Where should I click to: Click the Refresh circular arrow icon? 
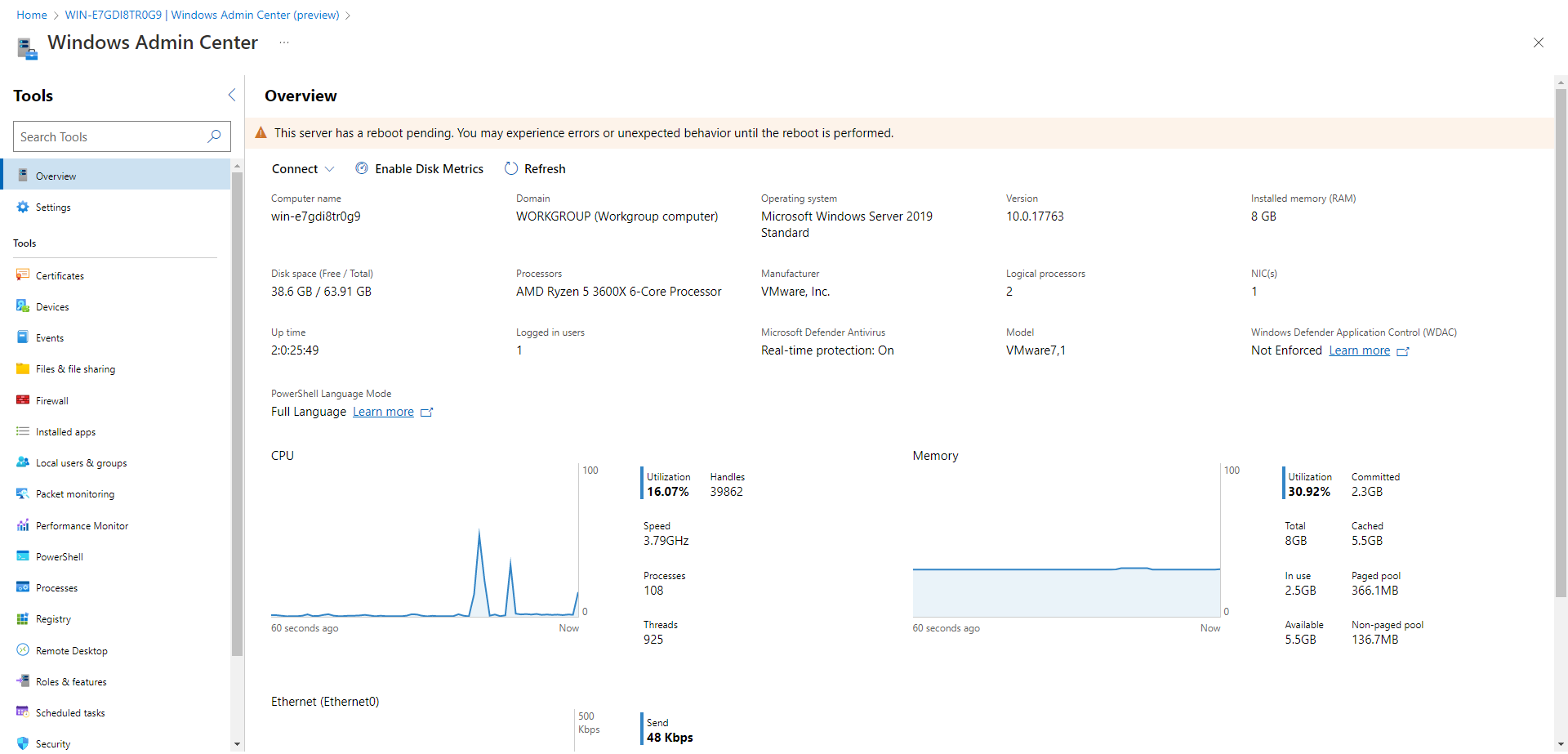[511, 168]
